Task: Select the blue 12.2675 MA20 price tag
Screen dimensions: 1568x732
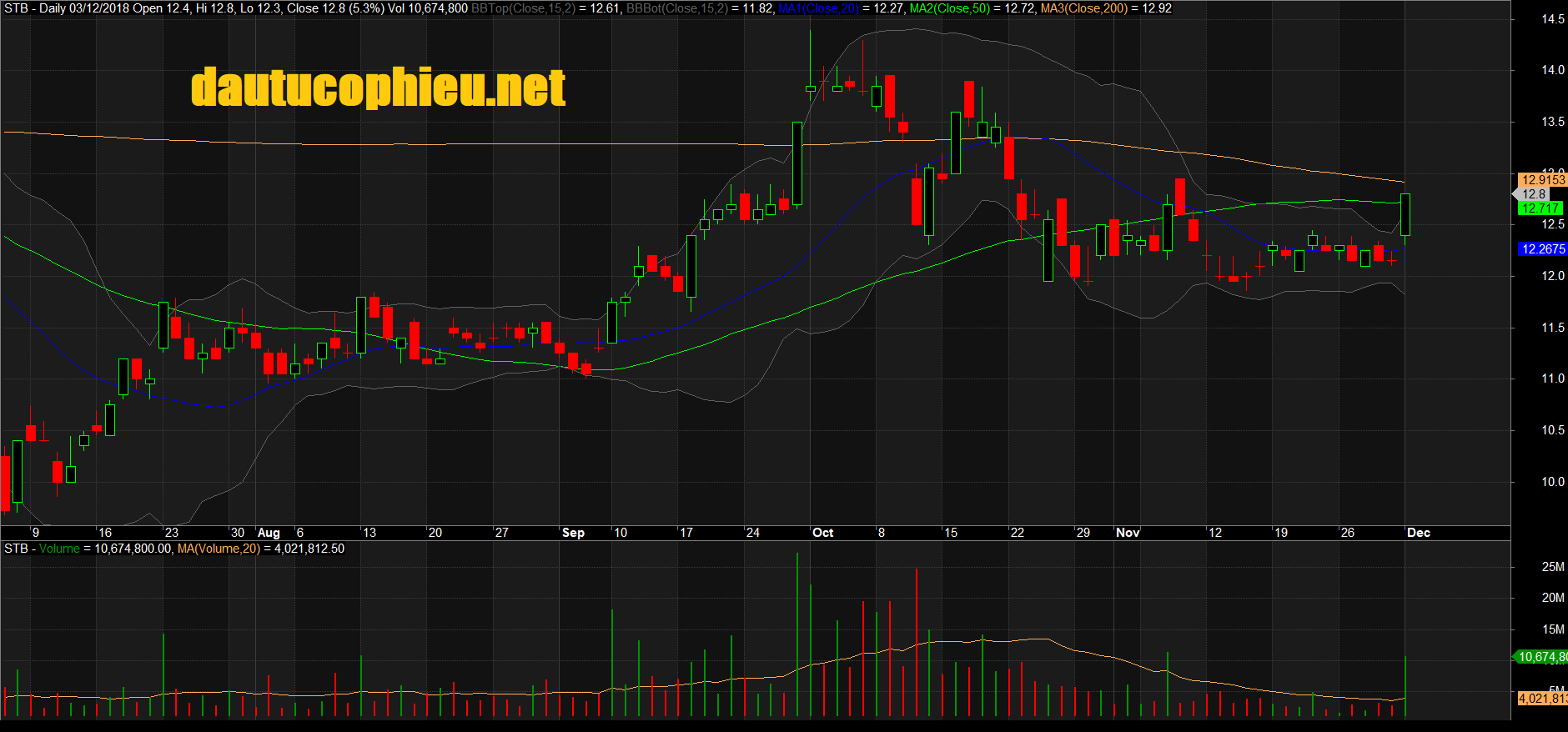Action: (x=1542, y=249)
